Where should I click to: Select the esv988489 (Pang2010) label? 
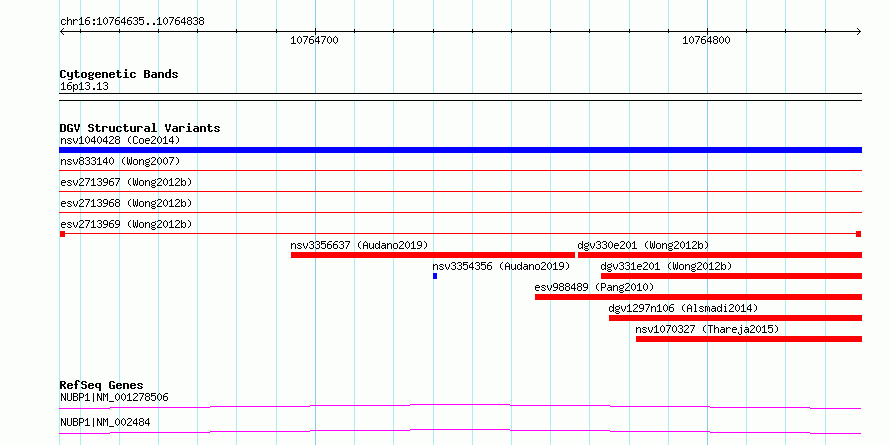click(x=594, y=287)
